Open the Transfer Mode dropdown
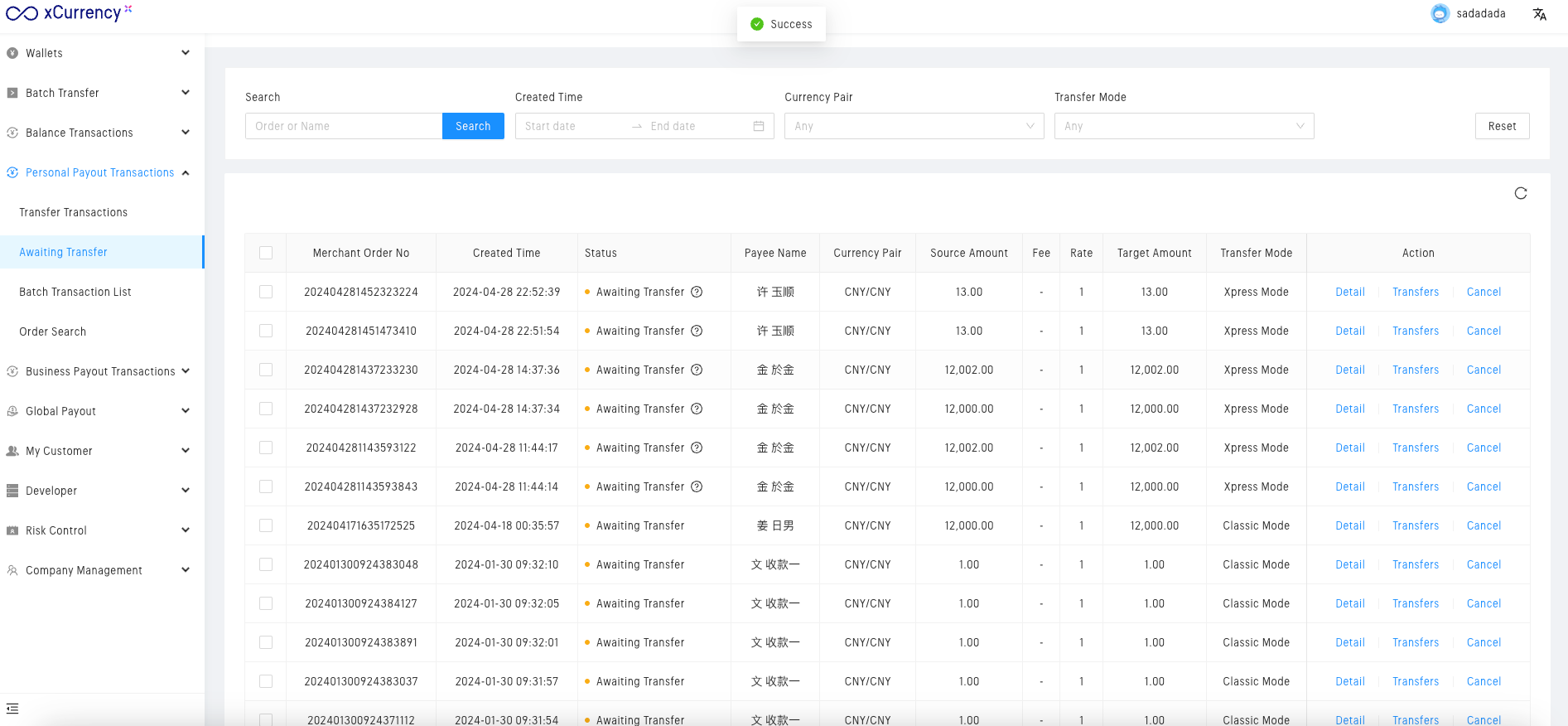Screen dimensions: 1568x726 1183,126
